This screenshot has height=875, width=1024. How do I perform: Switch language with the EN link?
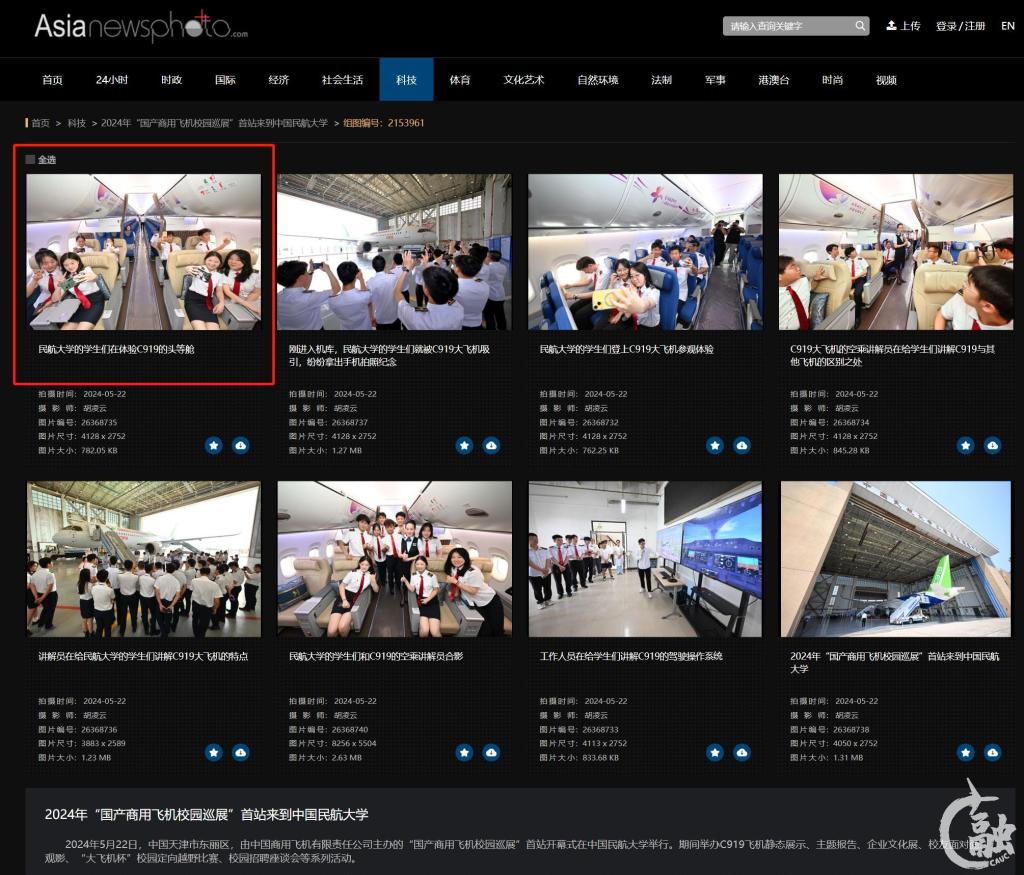click(1007, 26)
